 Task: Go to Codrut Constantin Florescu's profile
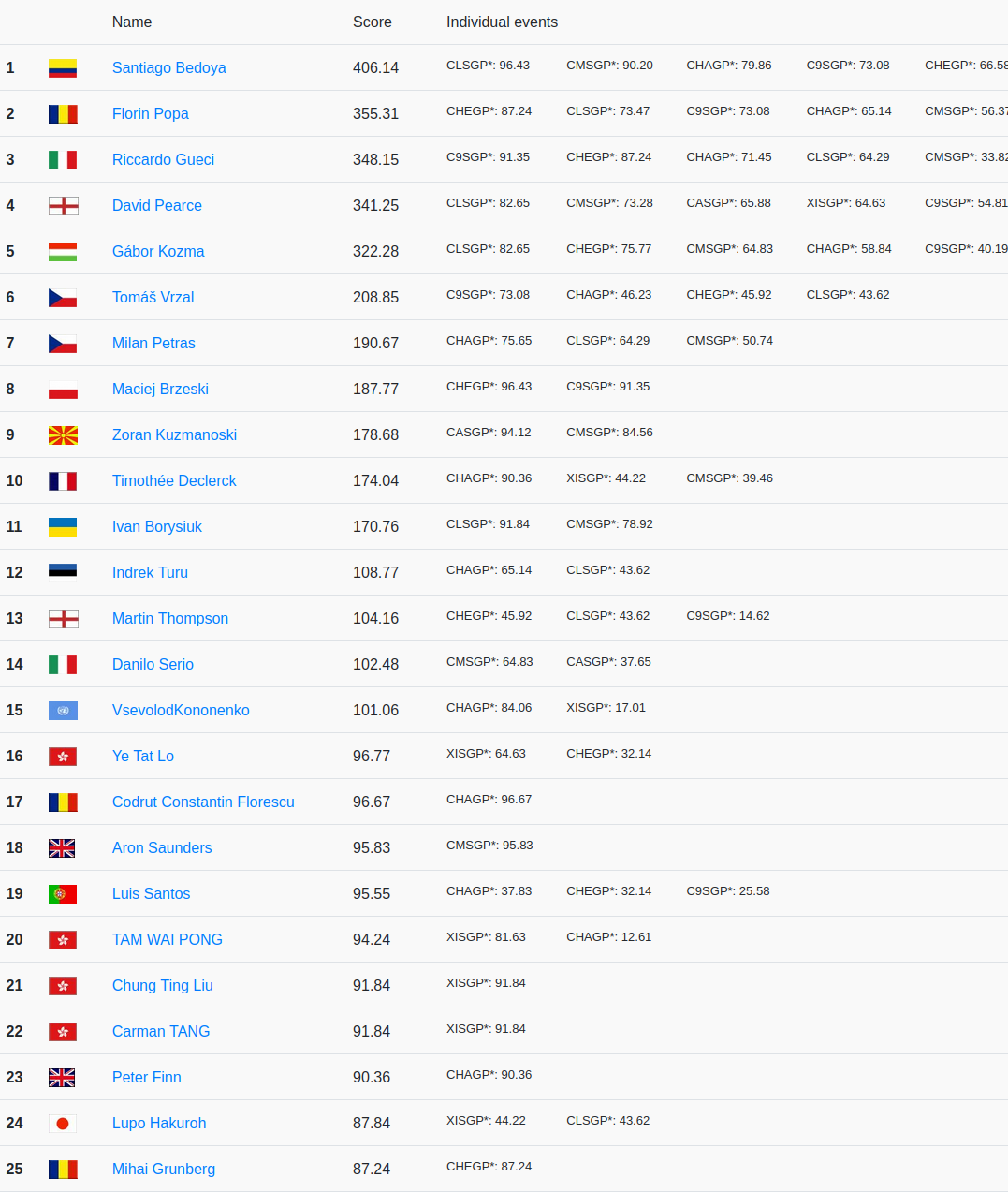click(x=203, y=802)
